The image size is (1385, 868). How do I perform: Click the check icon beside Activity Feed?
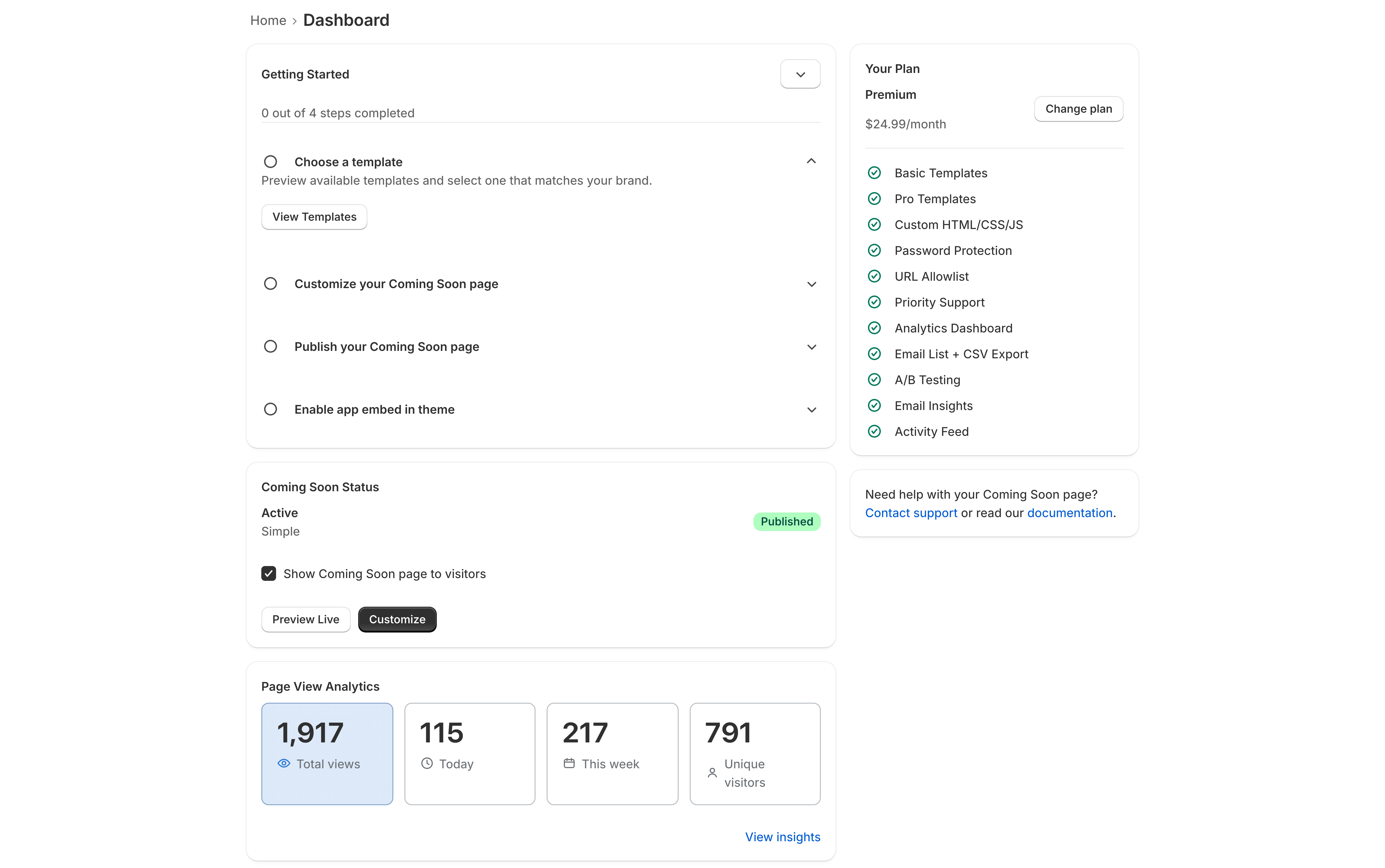874,431
